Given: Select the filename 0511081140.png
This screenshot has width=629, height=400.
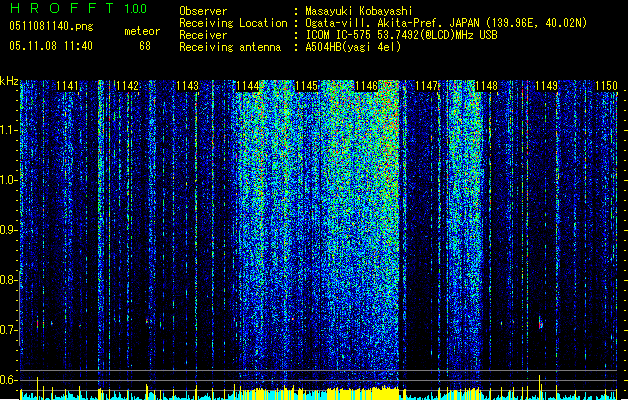Looking at the screenshot, I should pyautogui.click(x=51, y=26).
